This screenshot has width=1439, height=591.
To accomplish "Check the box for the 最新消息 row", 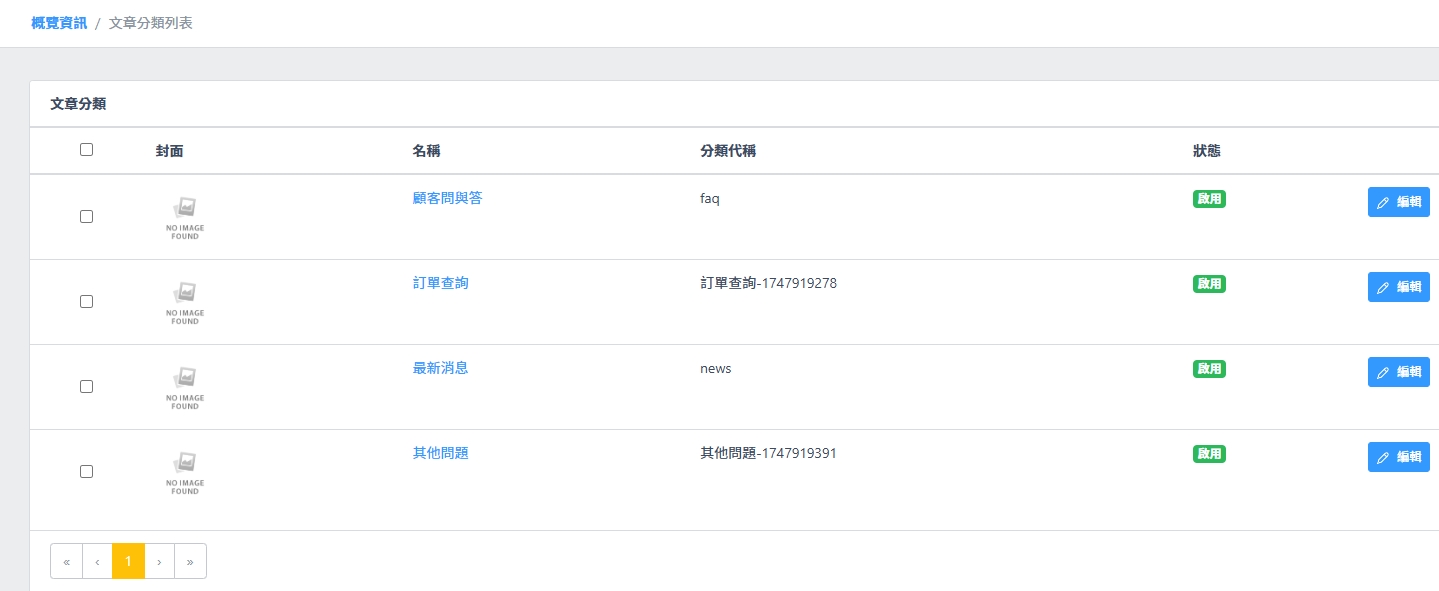I will 86,386.
